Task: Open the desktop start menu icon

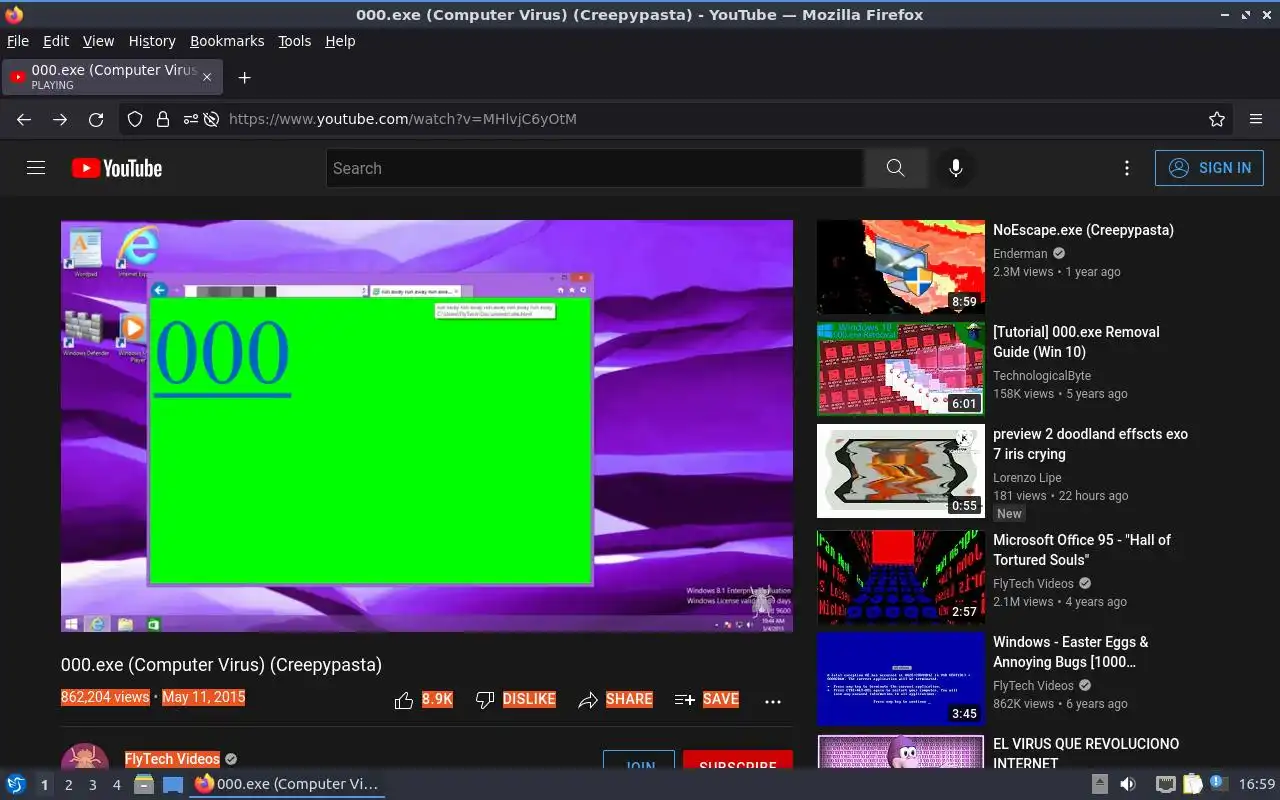Action: [x=16, y=785]
